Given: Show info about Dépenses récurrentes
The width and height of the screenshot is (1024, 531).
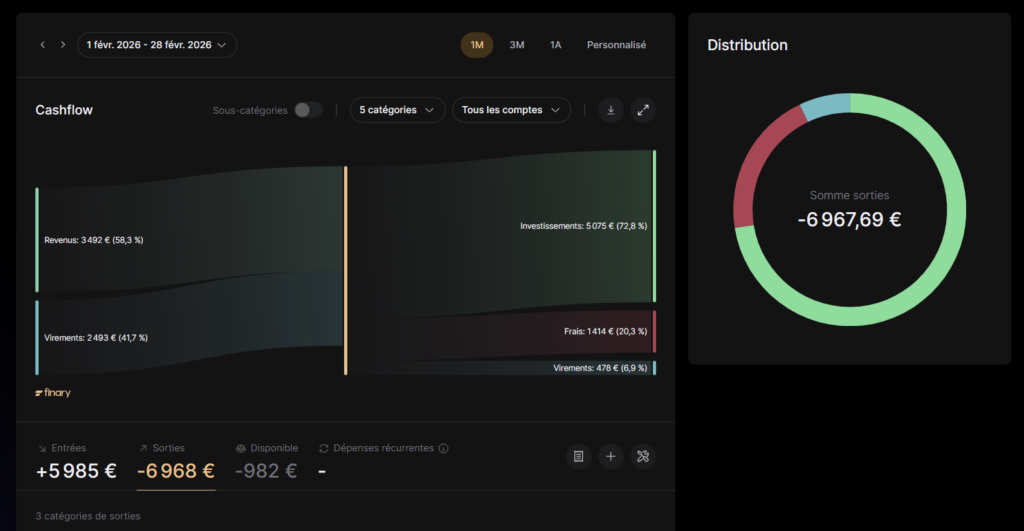Looking at the screenshot, I should tap(443, 449).
